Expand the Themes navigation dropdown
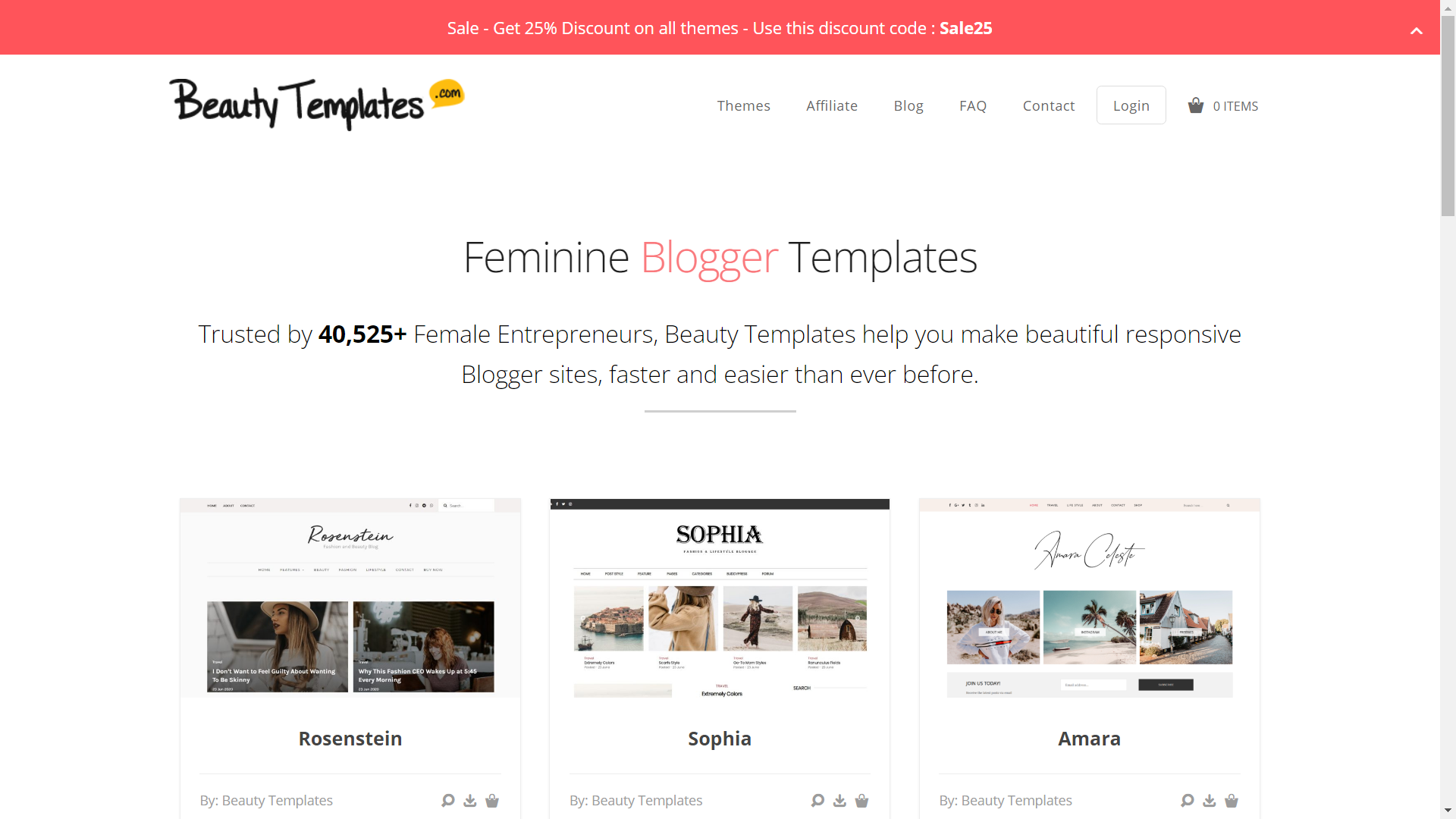1456x819 pixels. coord(744,105)
